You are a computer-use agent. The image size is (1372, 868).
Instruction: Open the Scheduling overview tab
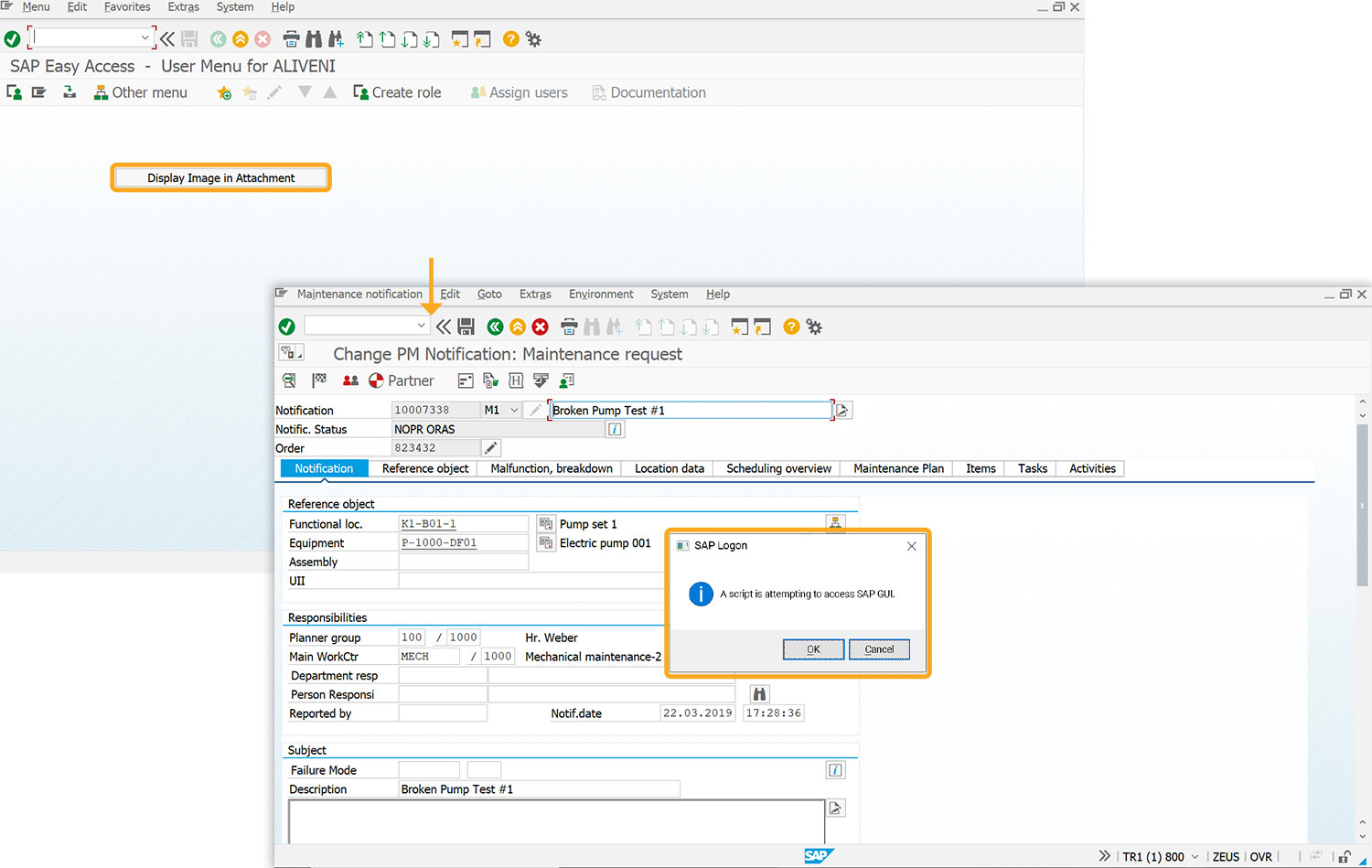pos(778,468)
